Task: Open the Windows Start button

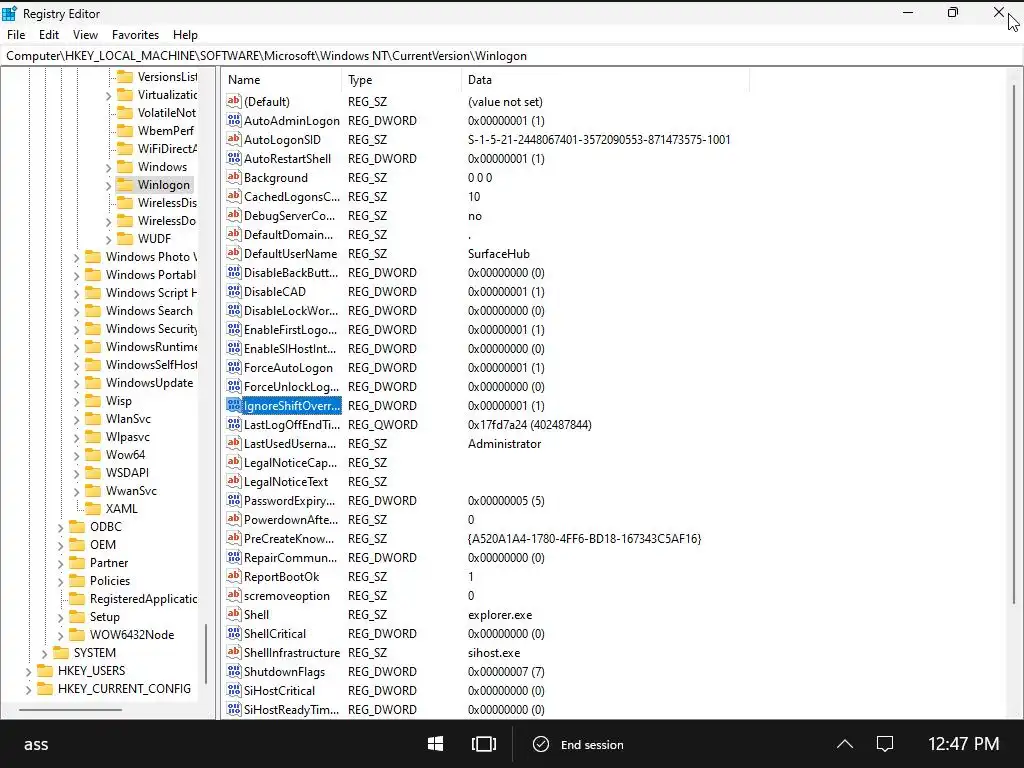Action: pyautogui.click(x=436, y=744)
